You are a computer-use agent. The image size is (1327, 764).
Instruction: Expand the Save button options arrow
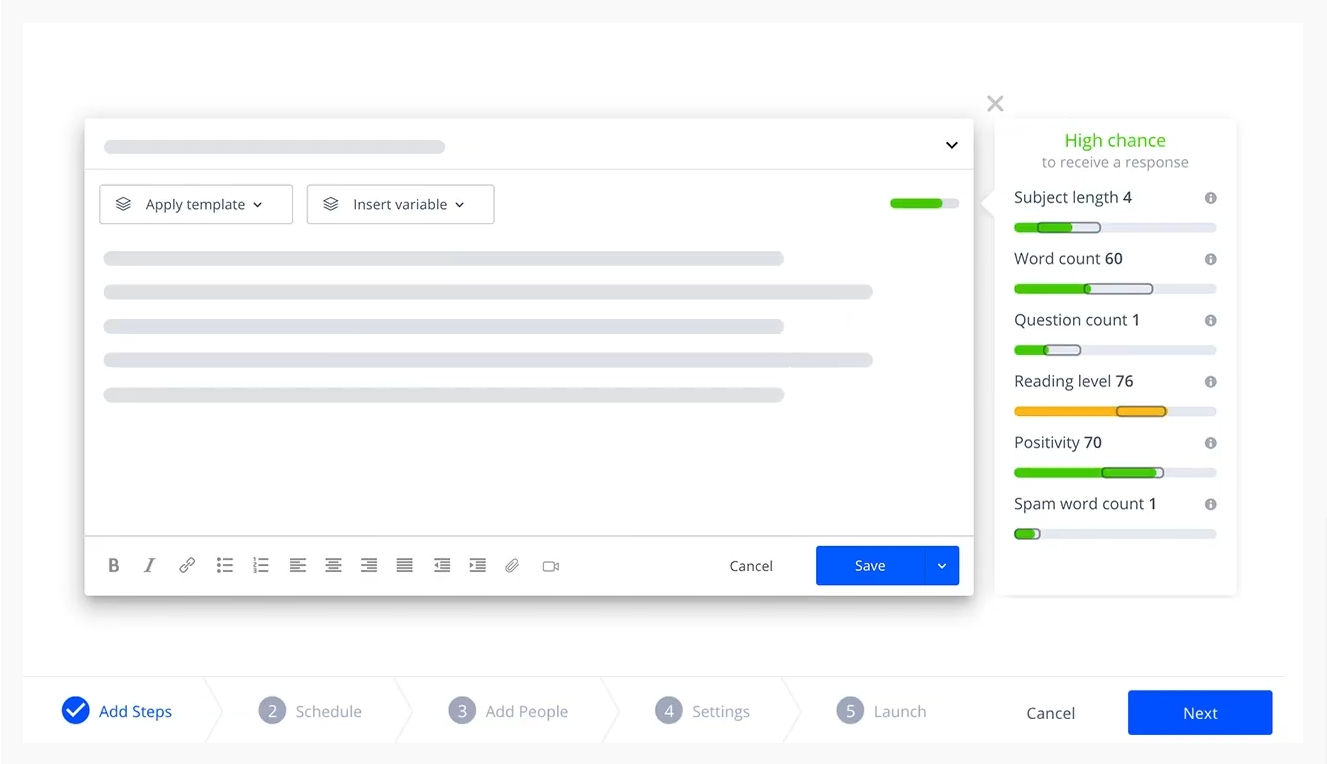tap(941, 566)
